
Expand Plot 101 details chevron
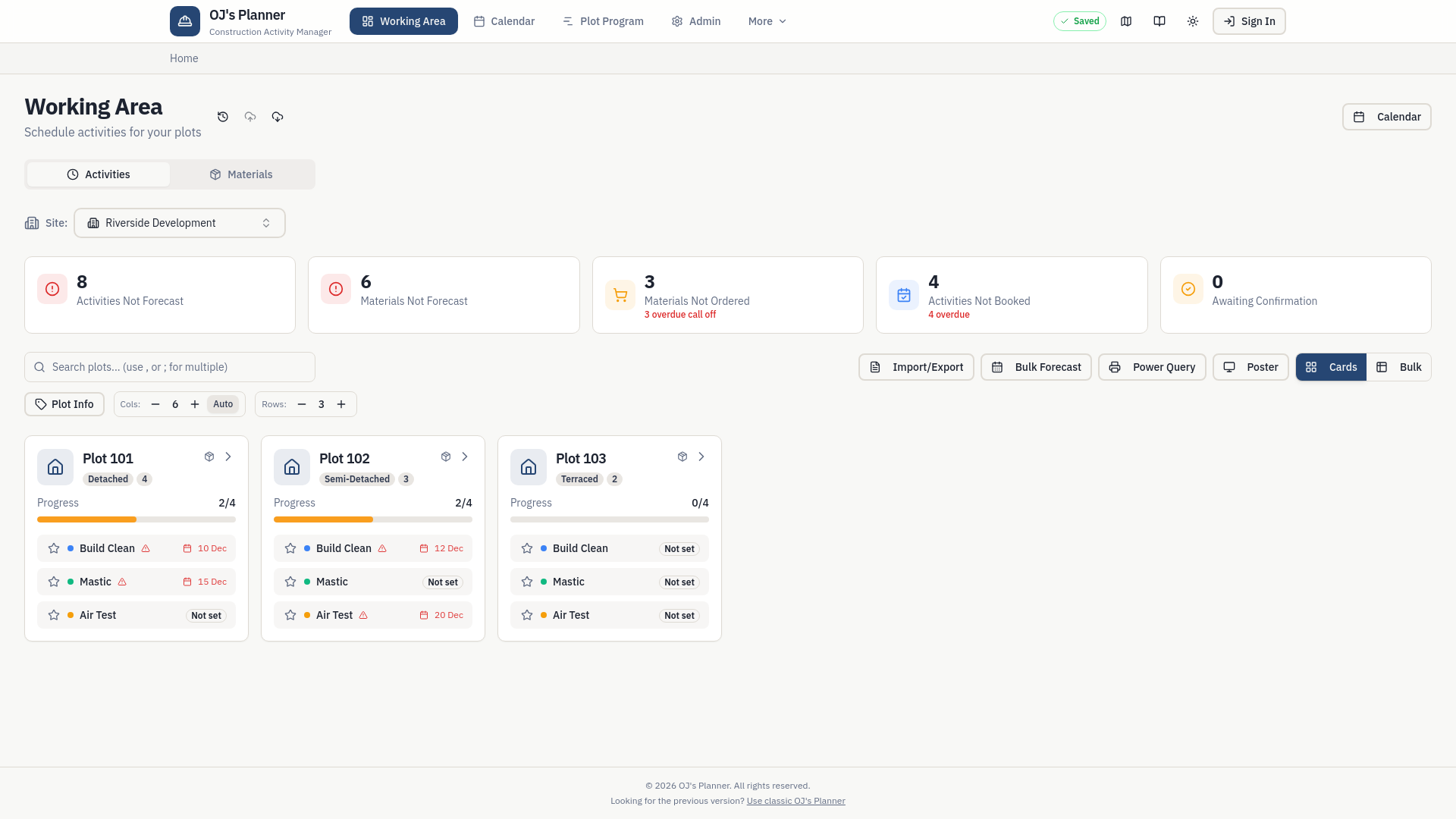(228, 457)
